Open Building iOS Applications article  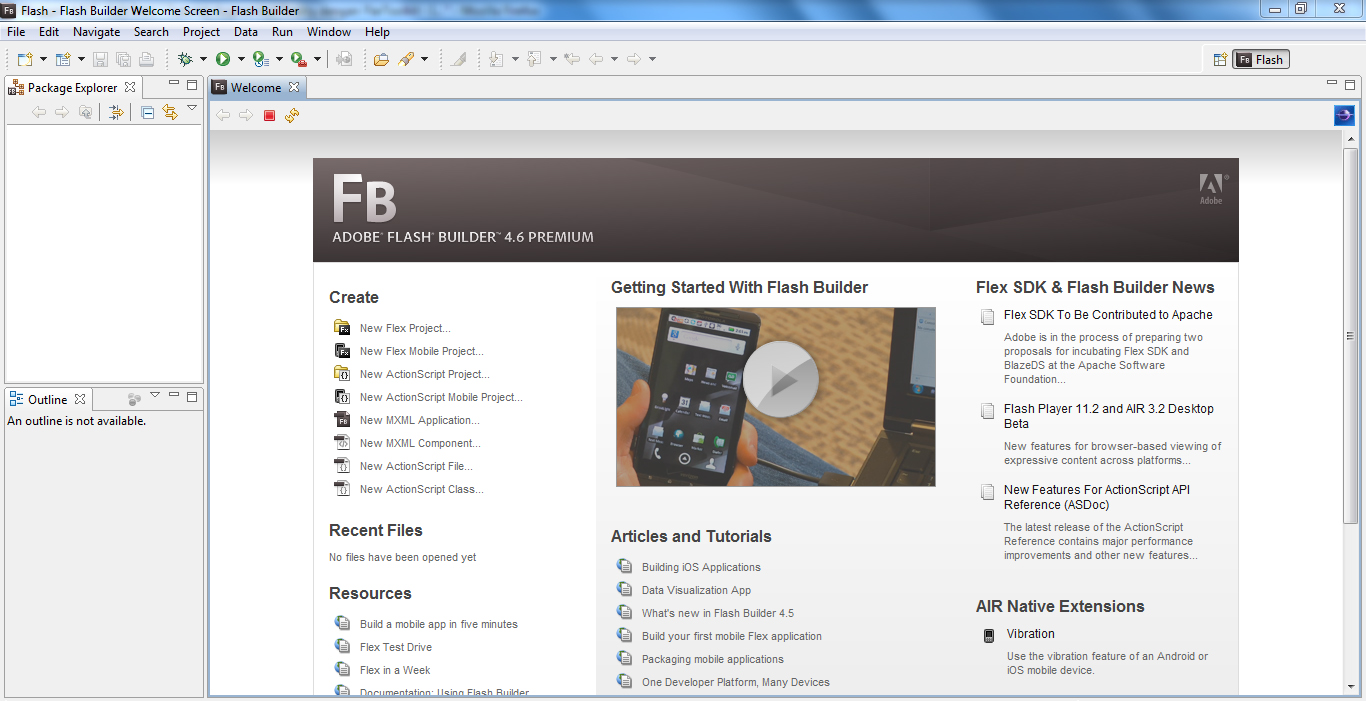(701, 567)
